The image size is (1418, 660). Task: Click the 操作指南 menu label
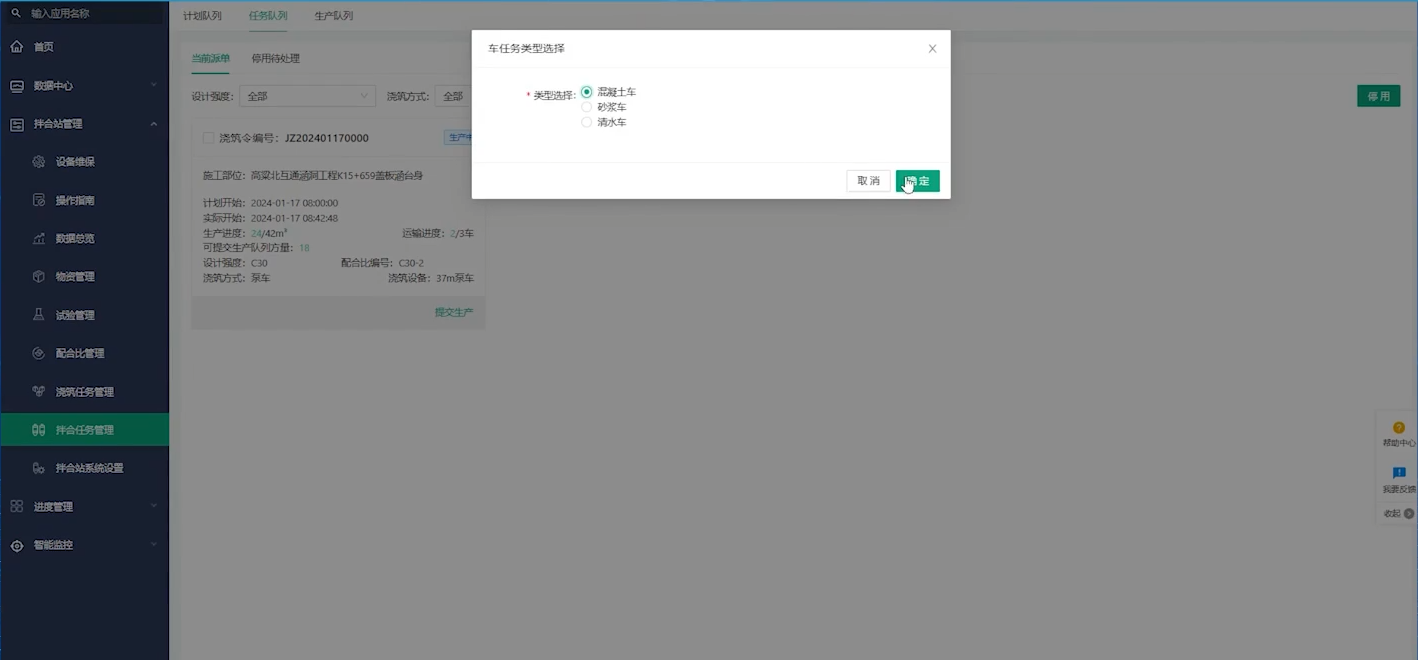click(x=75, y=200)
